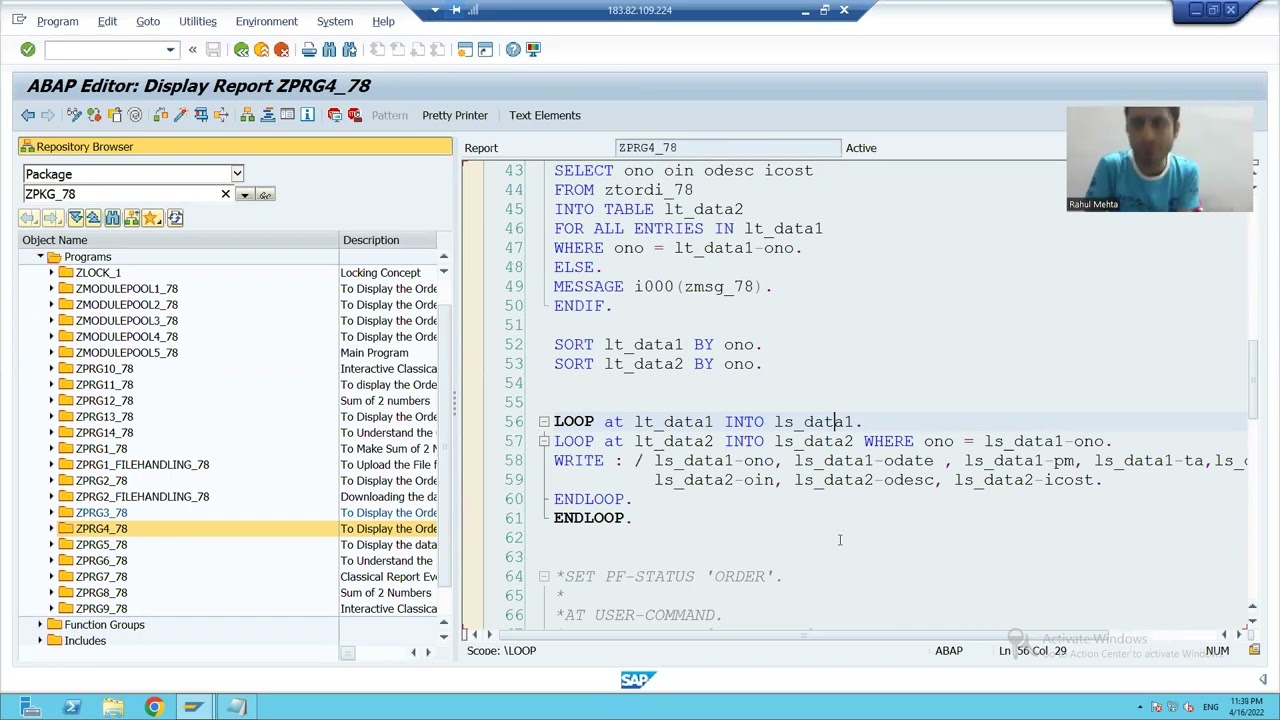
Task: Click the Create New Session icon
Action: pyautogui.click(x=465, y=49)
